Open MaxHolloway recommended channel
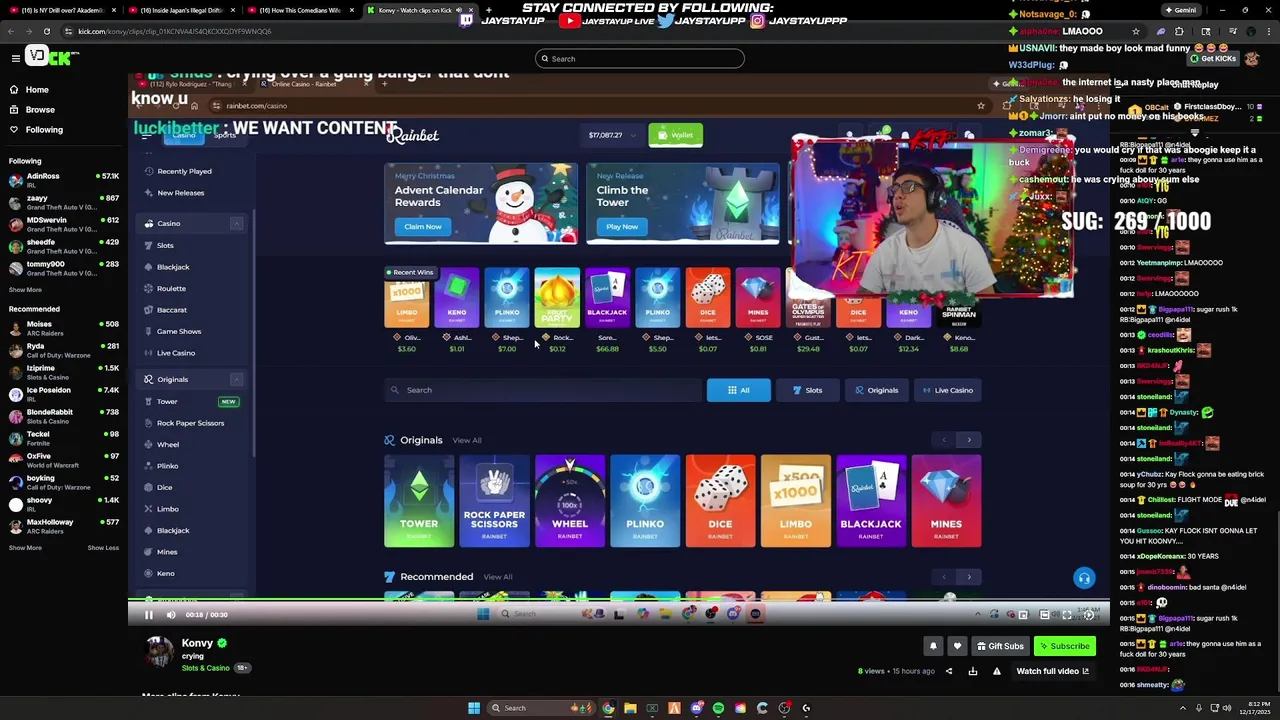 (x=64, y=526)
